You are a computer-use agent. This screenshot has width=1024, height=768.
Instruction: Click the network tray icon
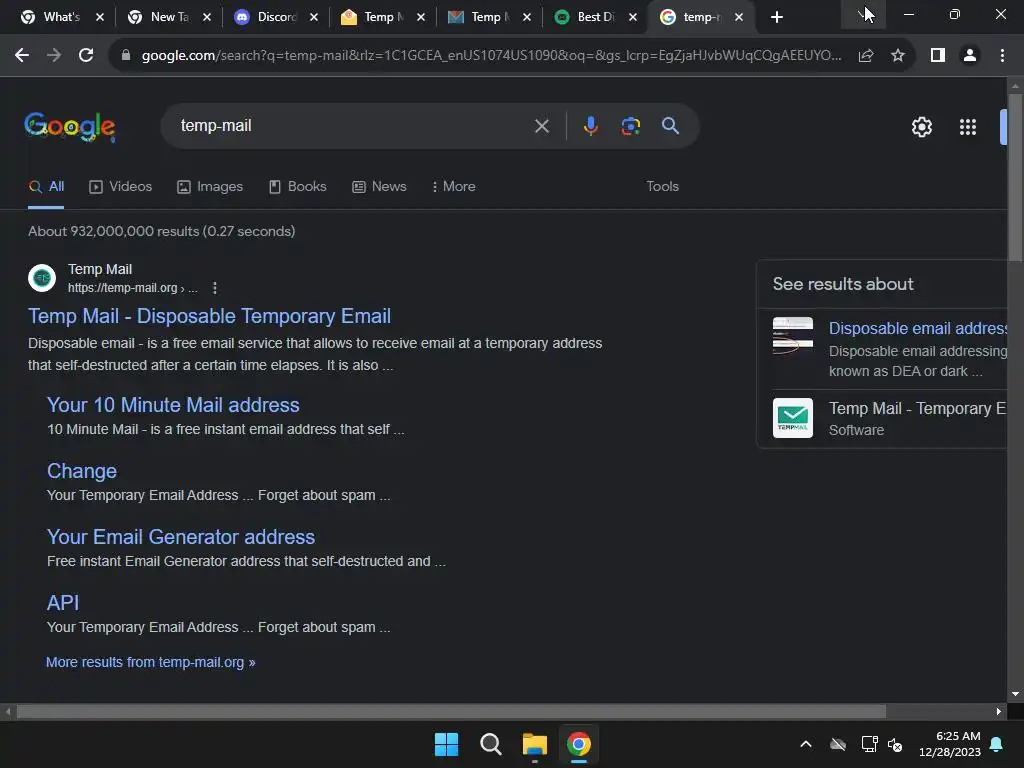point(869,744)
